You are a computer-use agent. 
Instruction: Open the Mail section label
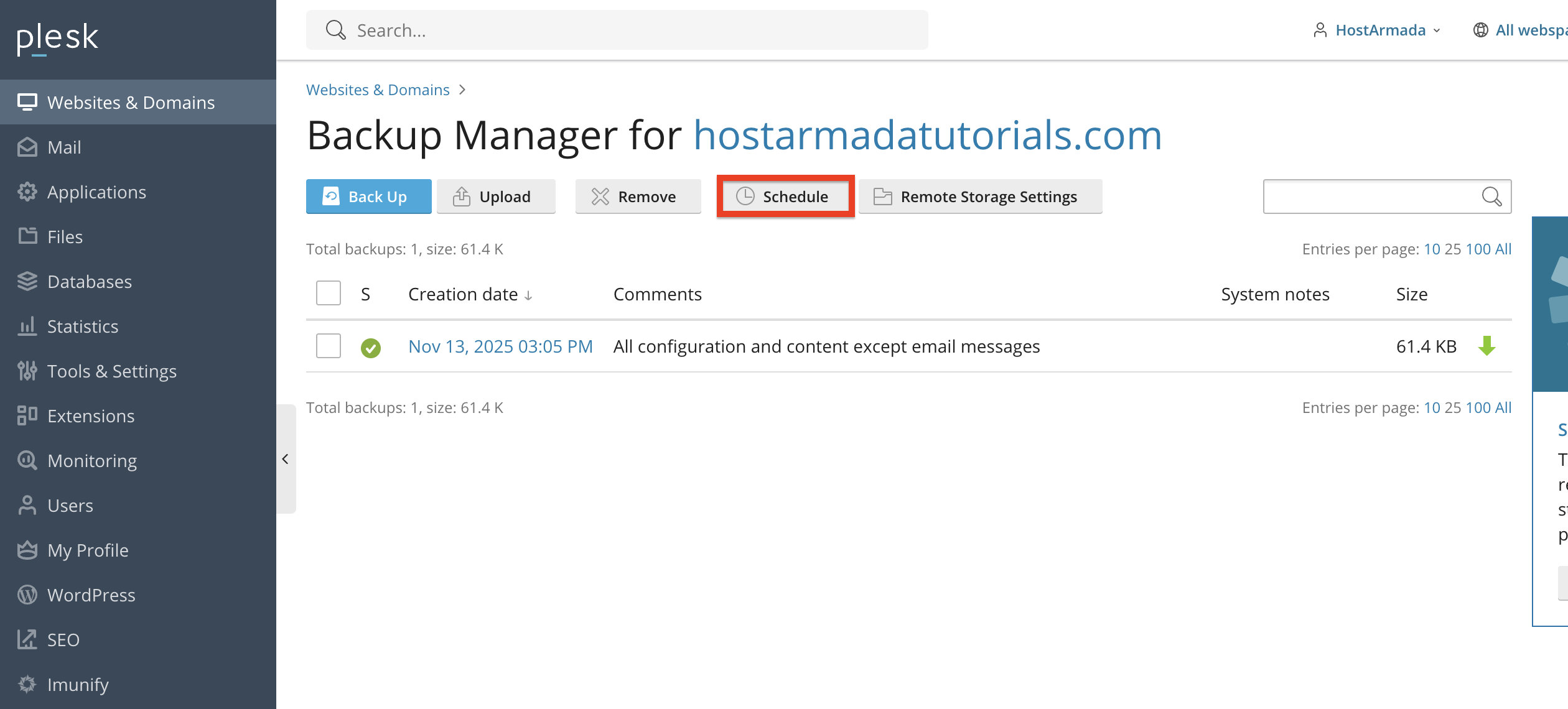click(x=64, y=147)
